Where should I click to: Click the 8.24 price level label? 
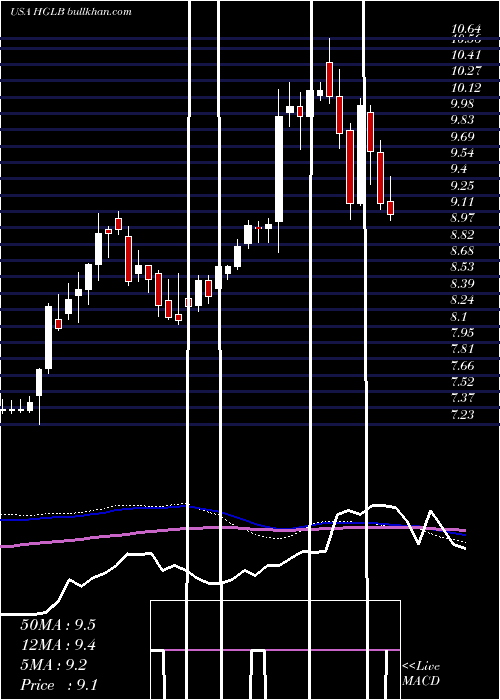click(x=463, y=300)
